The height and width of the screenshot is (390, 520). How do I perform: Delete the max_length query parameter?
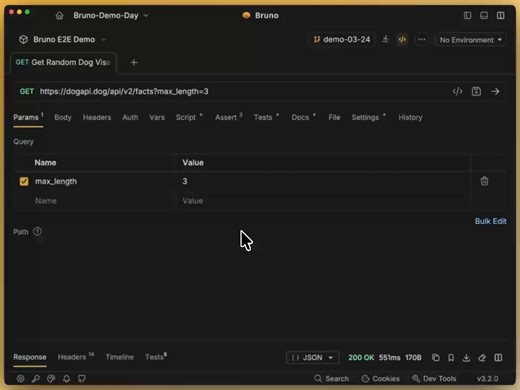pos(484,181)
